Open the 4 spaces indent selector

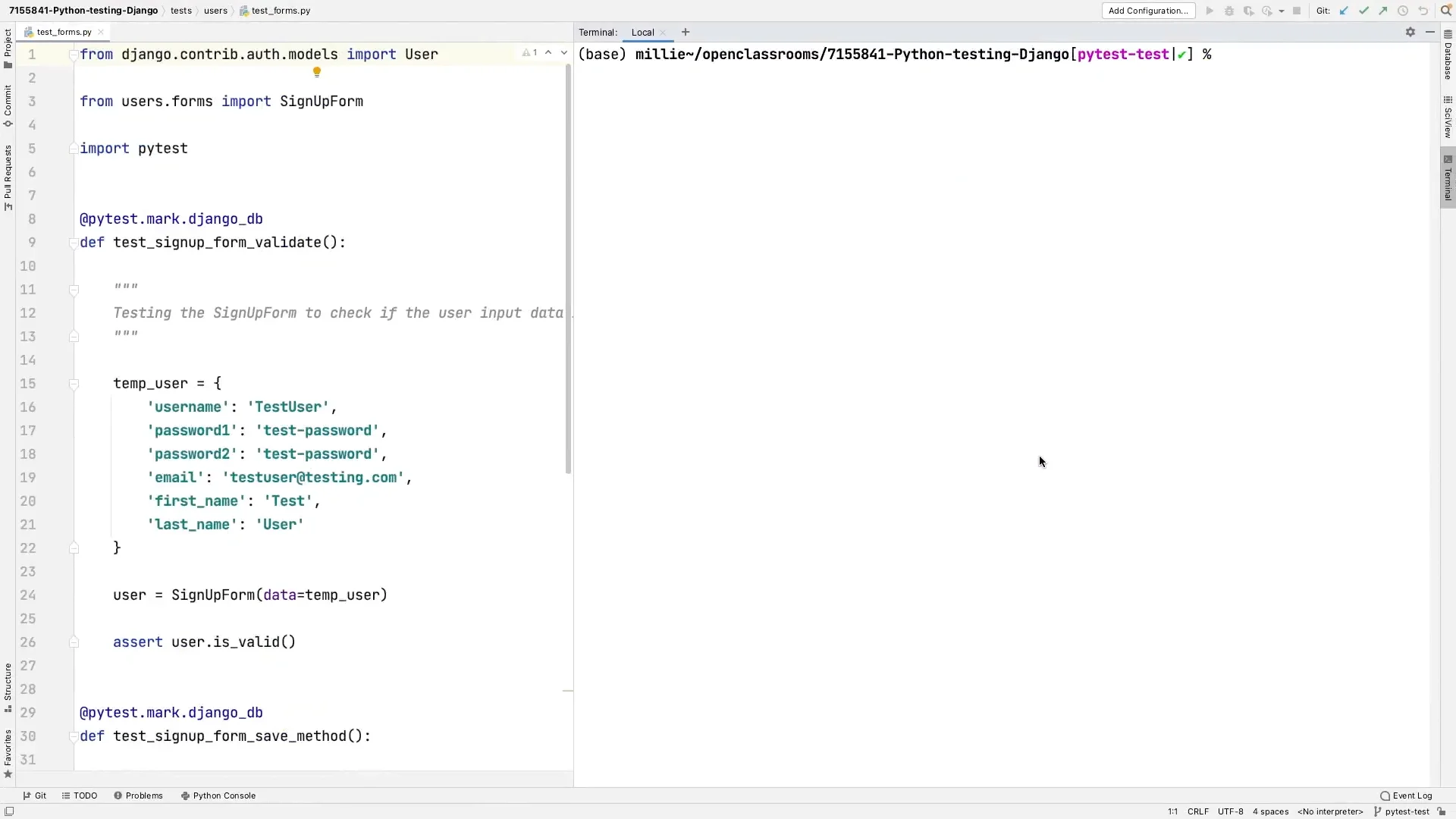pos(1270,811)
